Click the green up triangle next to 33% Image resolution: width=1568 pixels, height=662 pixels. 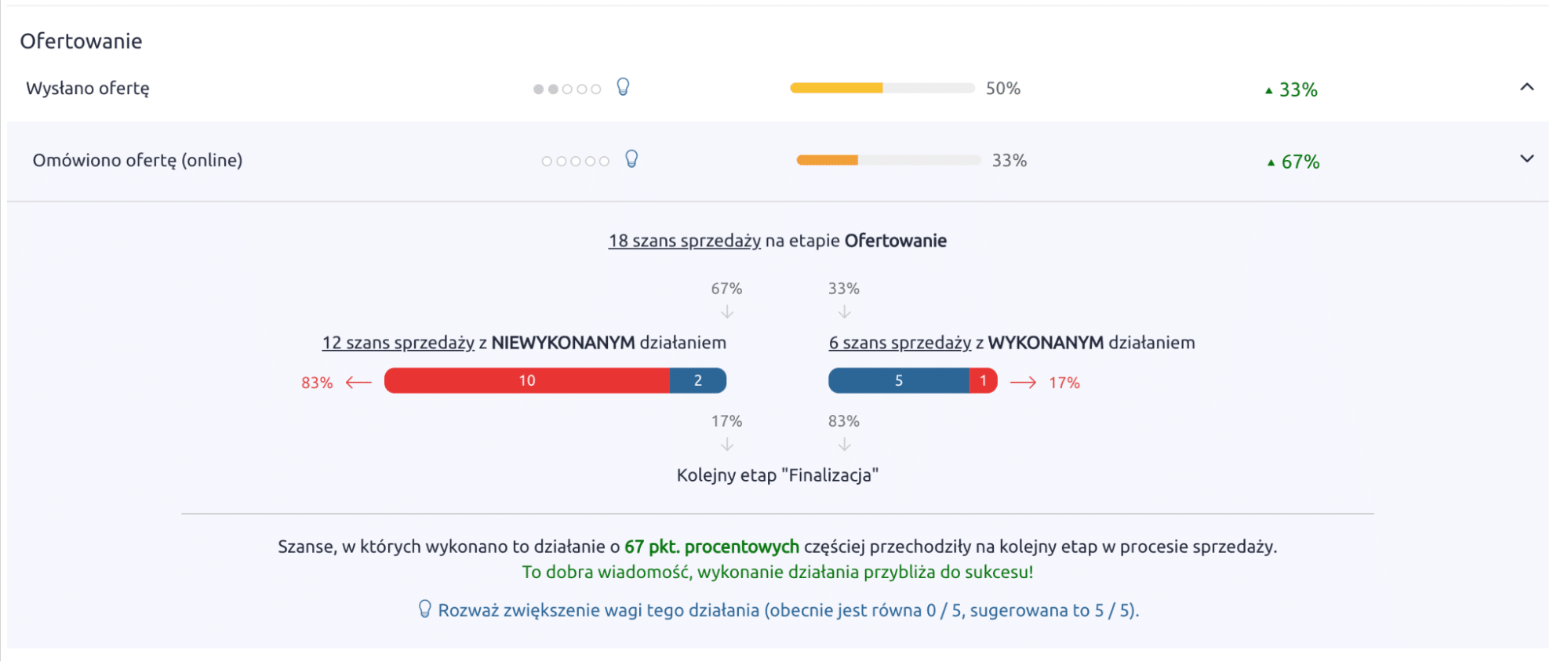click(x=1269, y=89)
